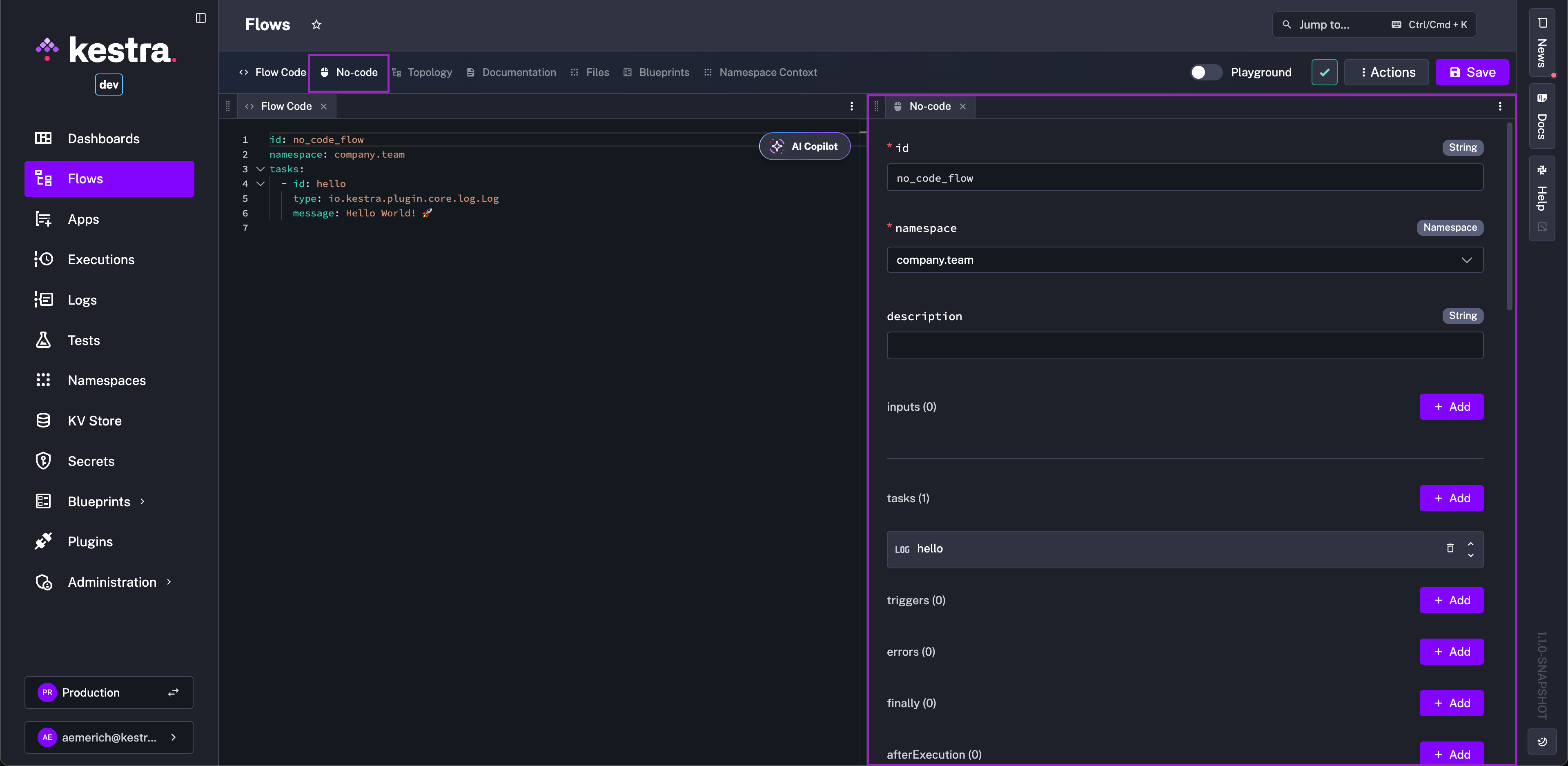
Task: Save the flow
Action: click(1472, 72)
